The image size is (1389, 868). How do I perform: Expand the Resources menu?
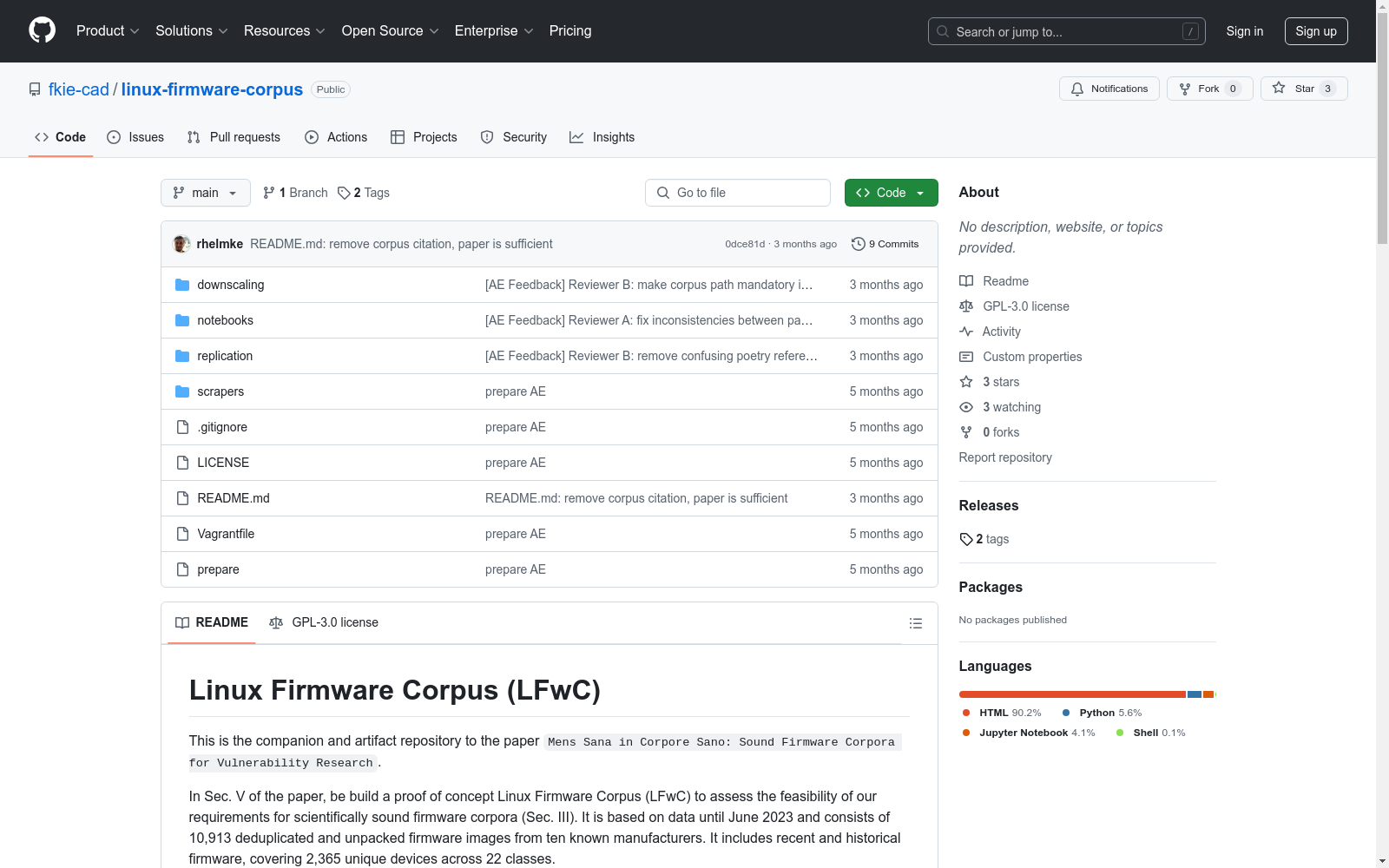(x=285, y=31)
